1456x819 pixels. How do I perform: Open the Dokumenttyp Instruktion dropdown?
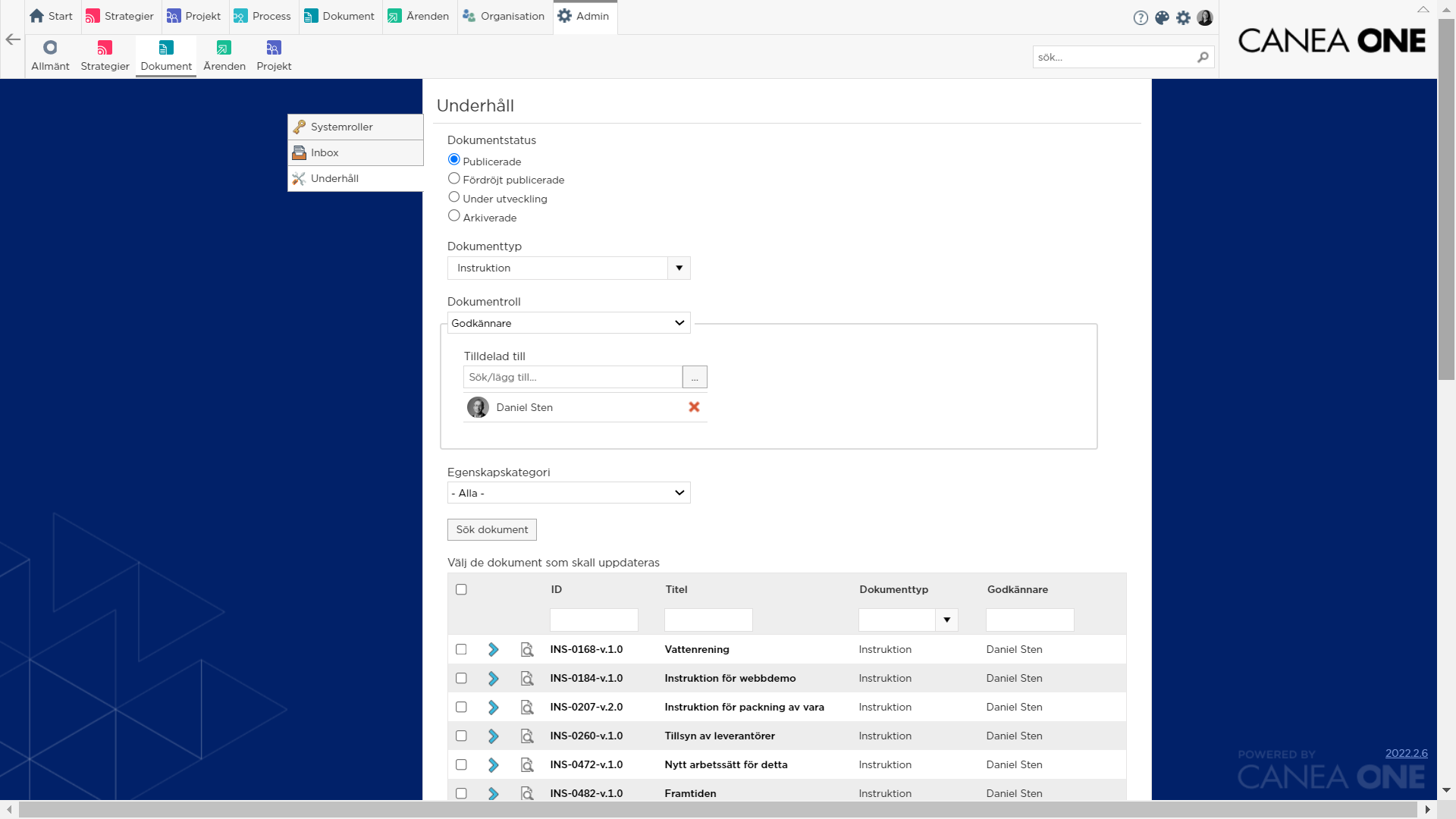(679, 268)
